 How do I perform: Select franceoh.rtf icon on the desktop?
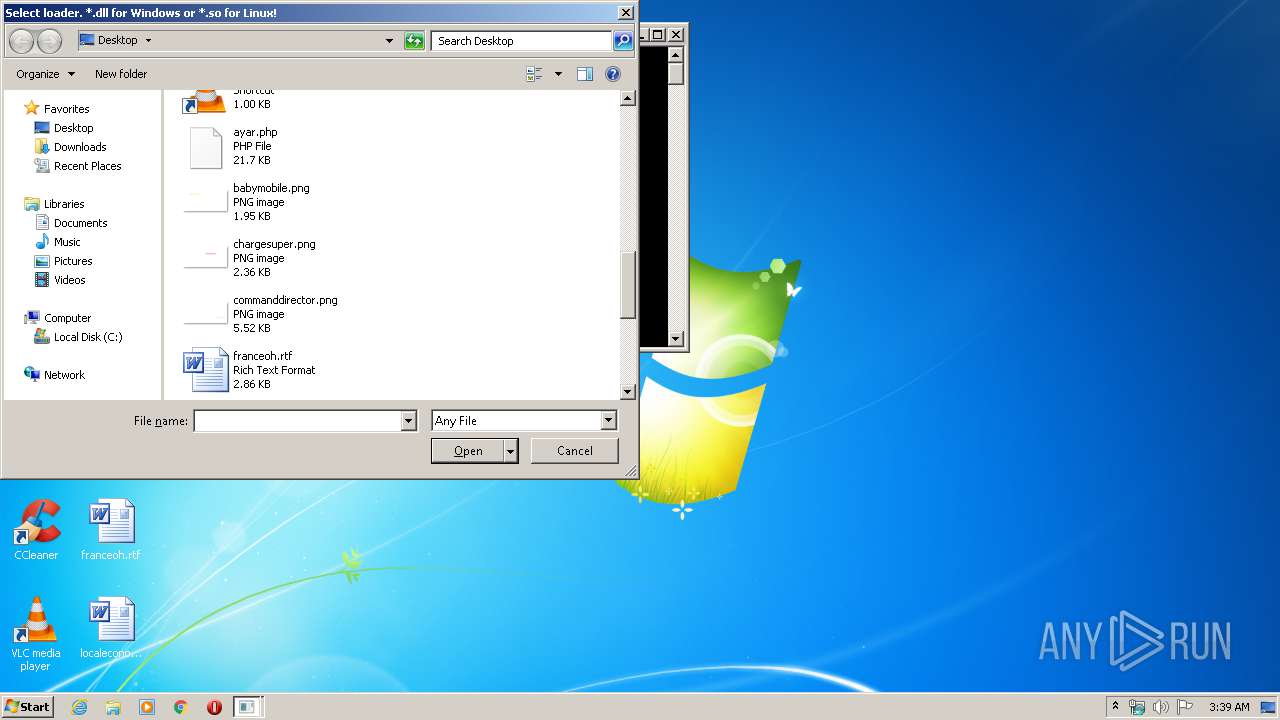coord(111,530)
